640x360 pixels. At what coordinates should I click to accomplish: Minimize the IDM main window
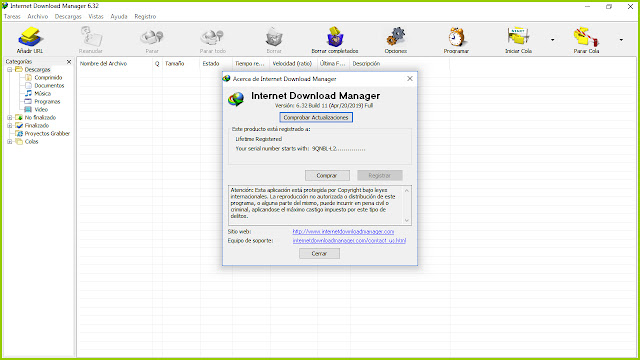[587, 7]
